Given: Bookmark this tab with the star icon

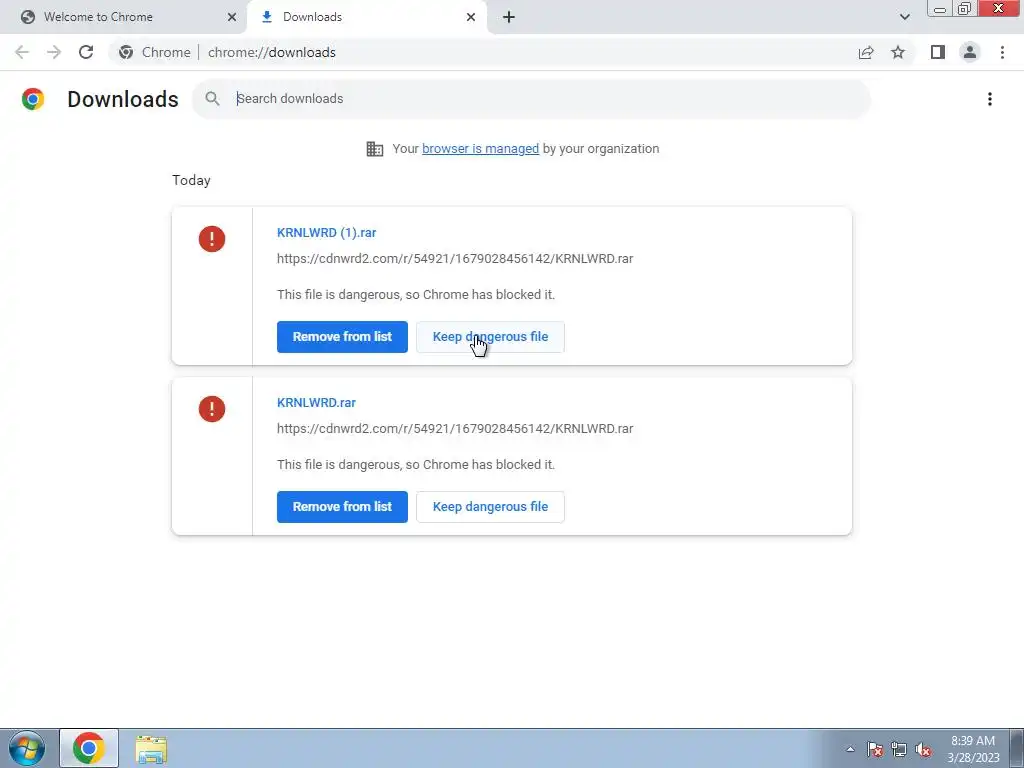Looking at the screenshot, I should pyautogui.click(x=898, y=52).
